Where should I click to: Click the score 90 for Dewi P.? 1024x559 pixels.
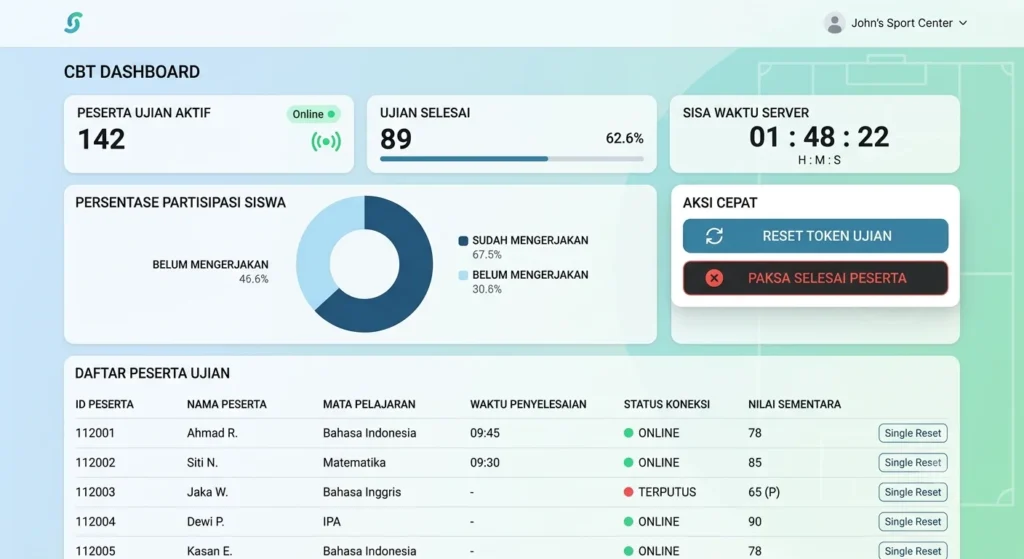[x=755, y=521]
